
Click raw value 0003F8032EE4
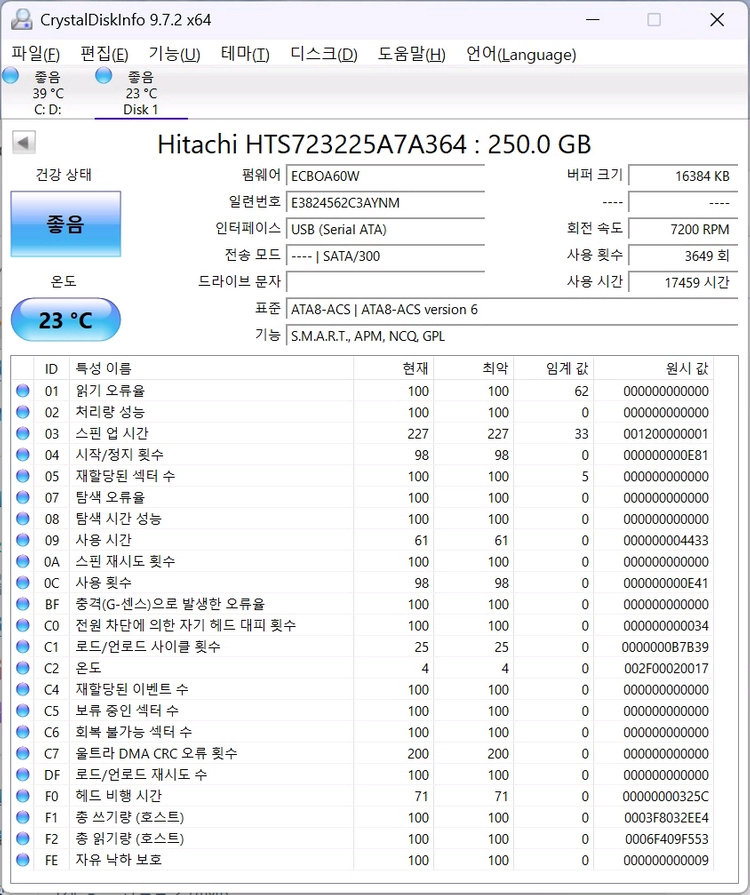(666, 817)
